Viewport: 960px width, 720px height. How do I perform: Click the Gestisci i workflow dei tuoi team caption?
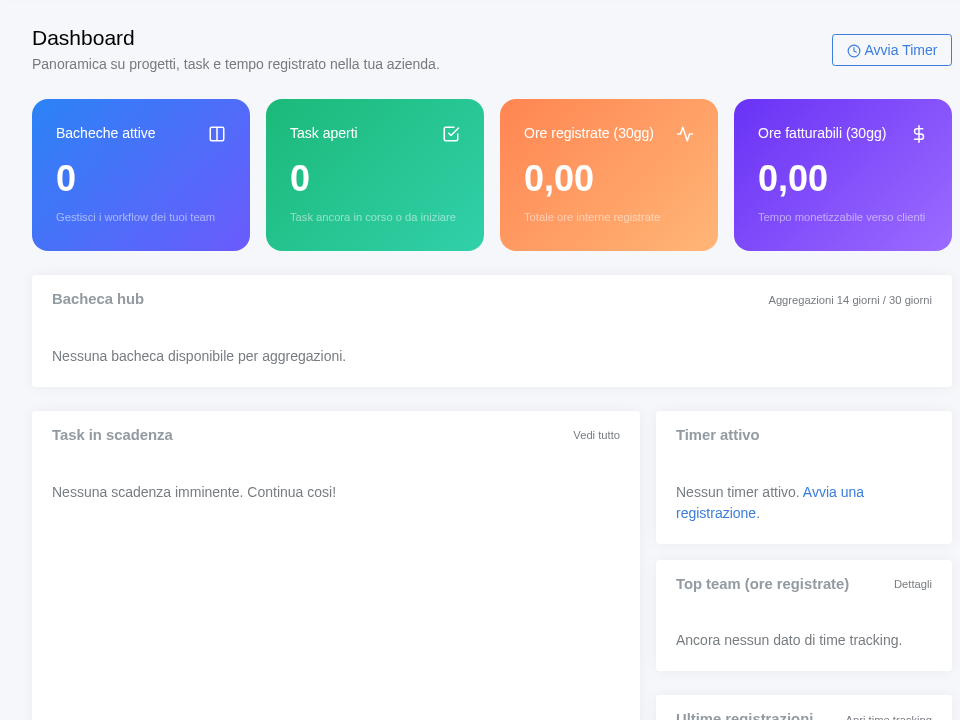click(x=135, y=217)
